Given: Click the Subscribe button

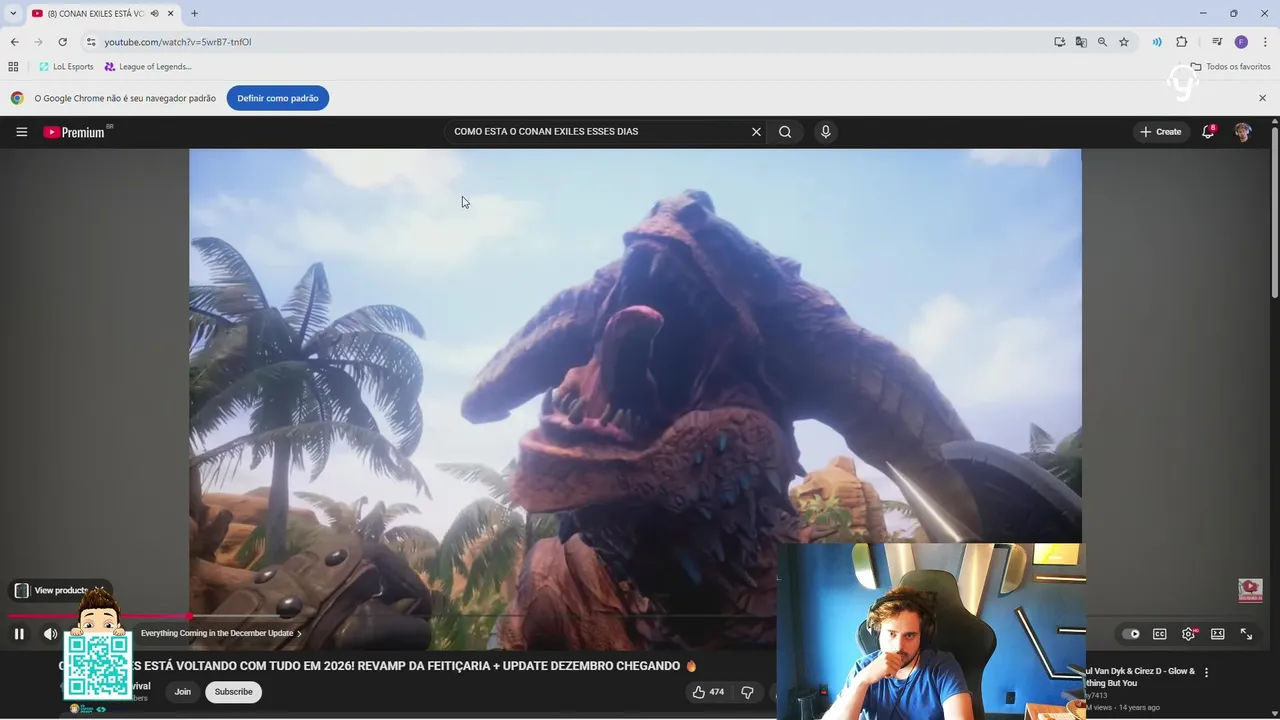Looking at the screenshot, I should click(233, 692).
